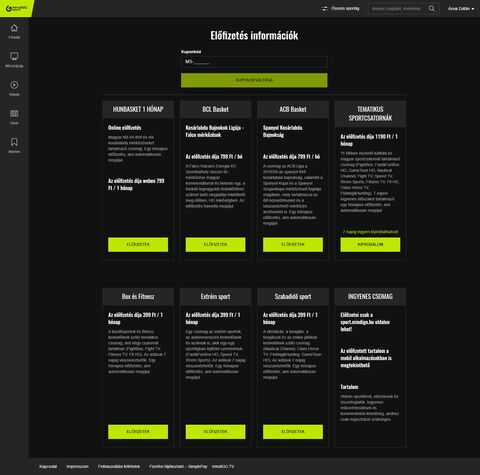Click the Tartalom heading in Ingyenes csomag
Viewport: 480px width, 475px height.
coord(349,387)
